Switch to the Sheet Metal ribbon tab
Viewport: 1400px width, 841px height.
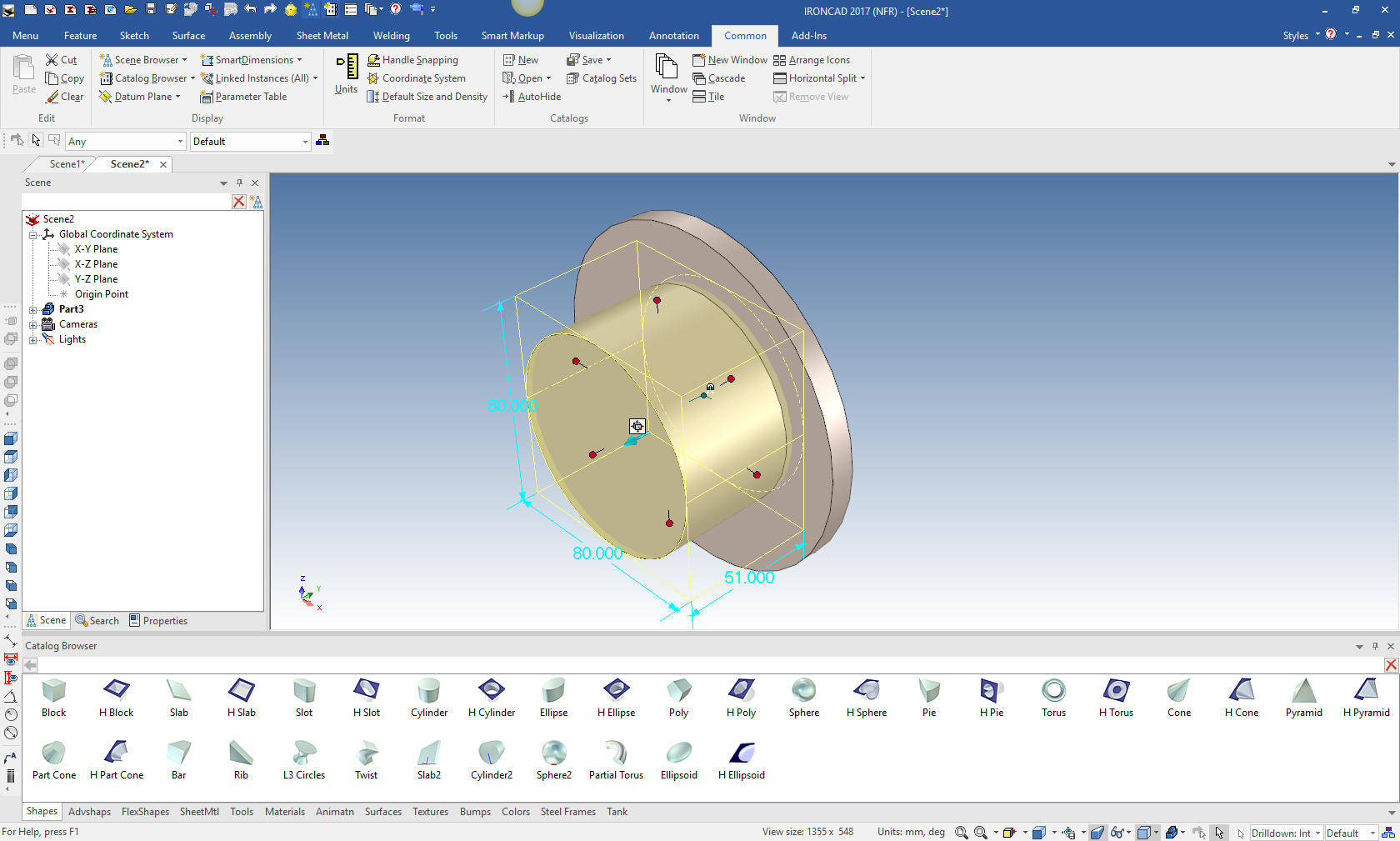click(x=322, y=36)
